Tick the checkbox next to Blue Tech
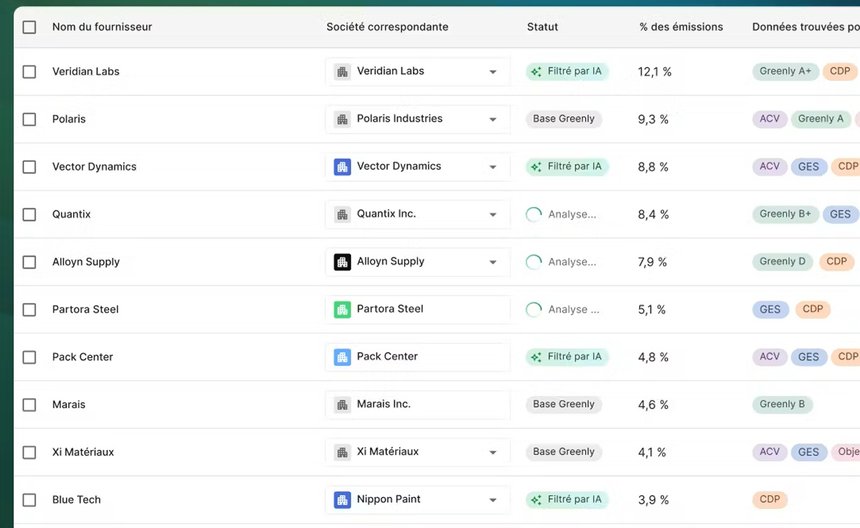This screenshot has height=528, width=860. click(29, 500)
